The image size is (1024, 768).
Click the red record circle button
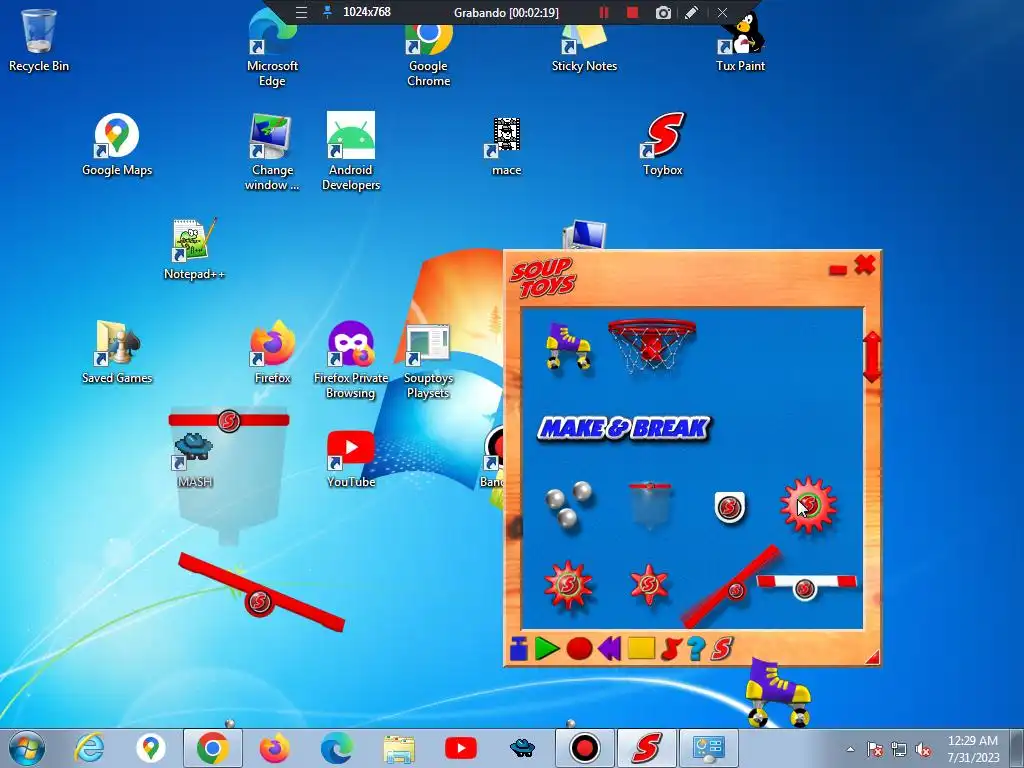click(x=579, y=649)
